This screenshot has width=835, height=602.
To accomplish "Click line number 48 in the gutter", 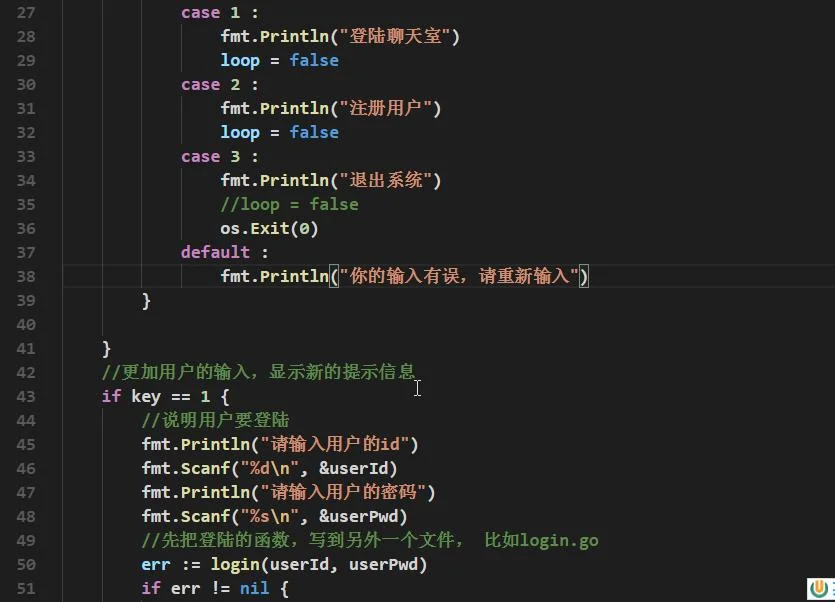I will click(26, 516).
